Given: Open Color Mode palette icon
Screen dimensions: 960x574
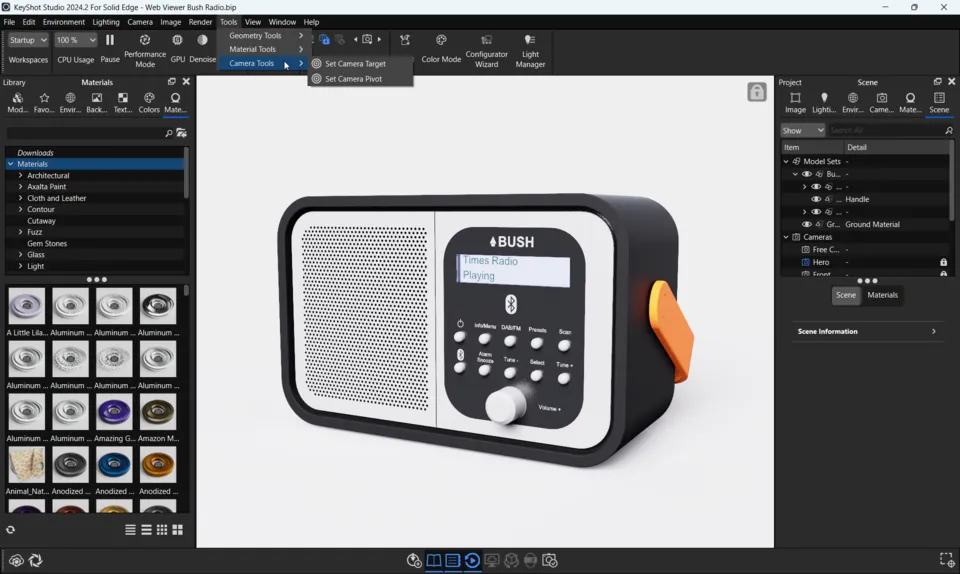Looking at the screenshot, I should [x=441, y=40].
